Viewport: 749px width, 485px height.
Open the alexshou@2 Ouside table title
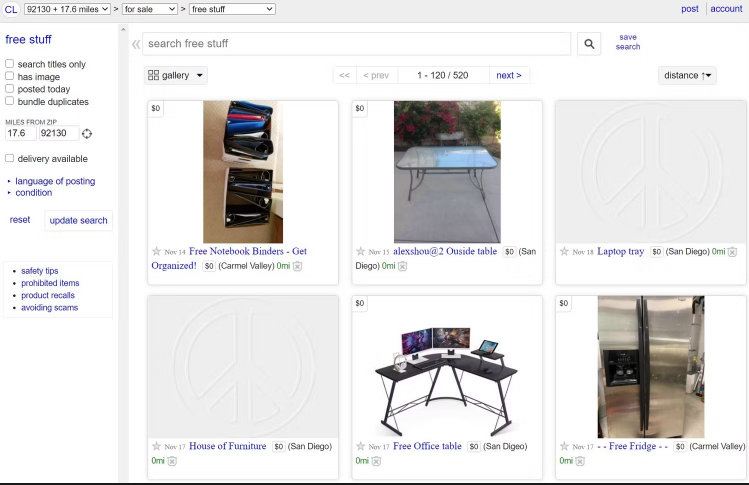click(445, 251)
